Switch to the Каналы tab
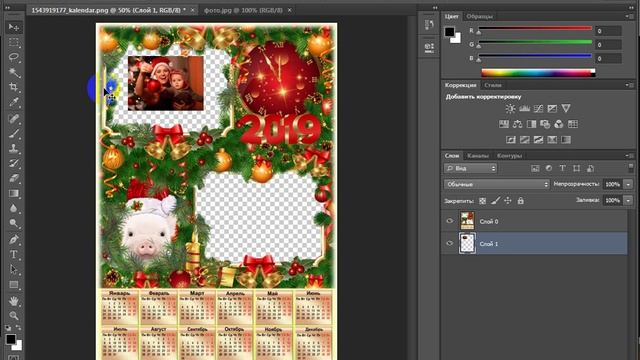The width and height of the screenshot is (640, 360). (x=478, y=156)
